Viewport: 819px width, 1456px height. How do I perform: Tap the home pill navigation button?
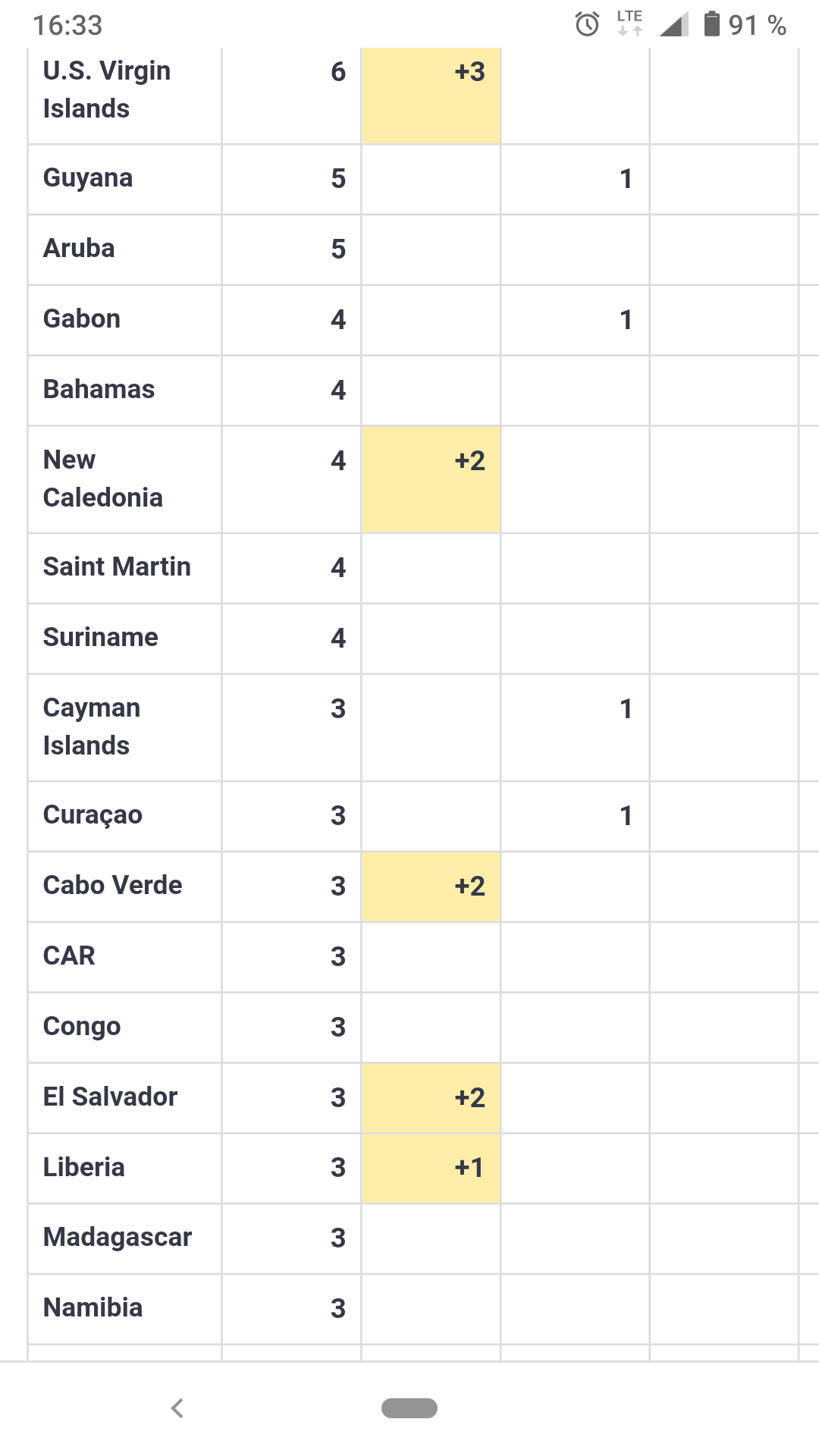tap(409, 1408)
